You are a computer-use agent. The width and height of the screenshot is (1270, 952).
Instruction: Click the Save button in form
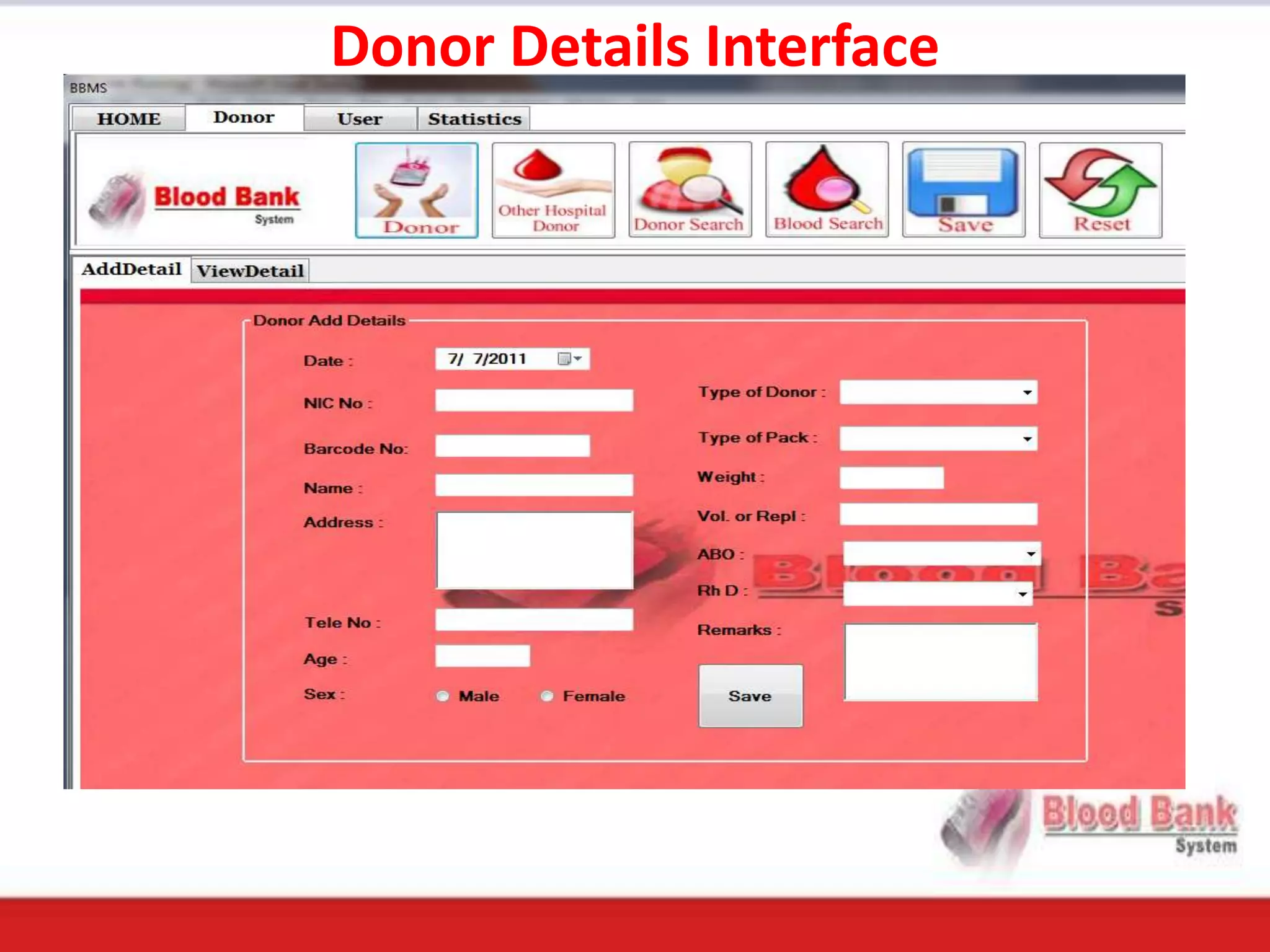point(750,695)
